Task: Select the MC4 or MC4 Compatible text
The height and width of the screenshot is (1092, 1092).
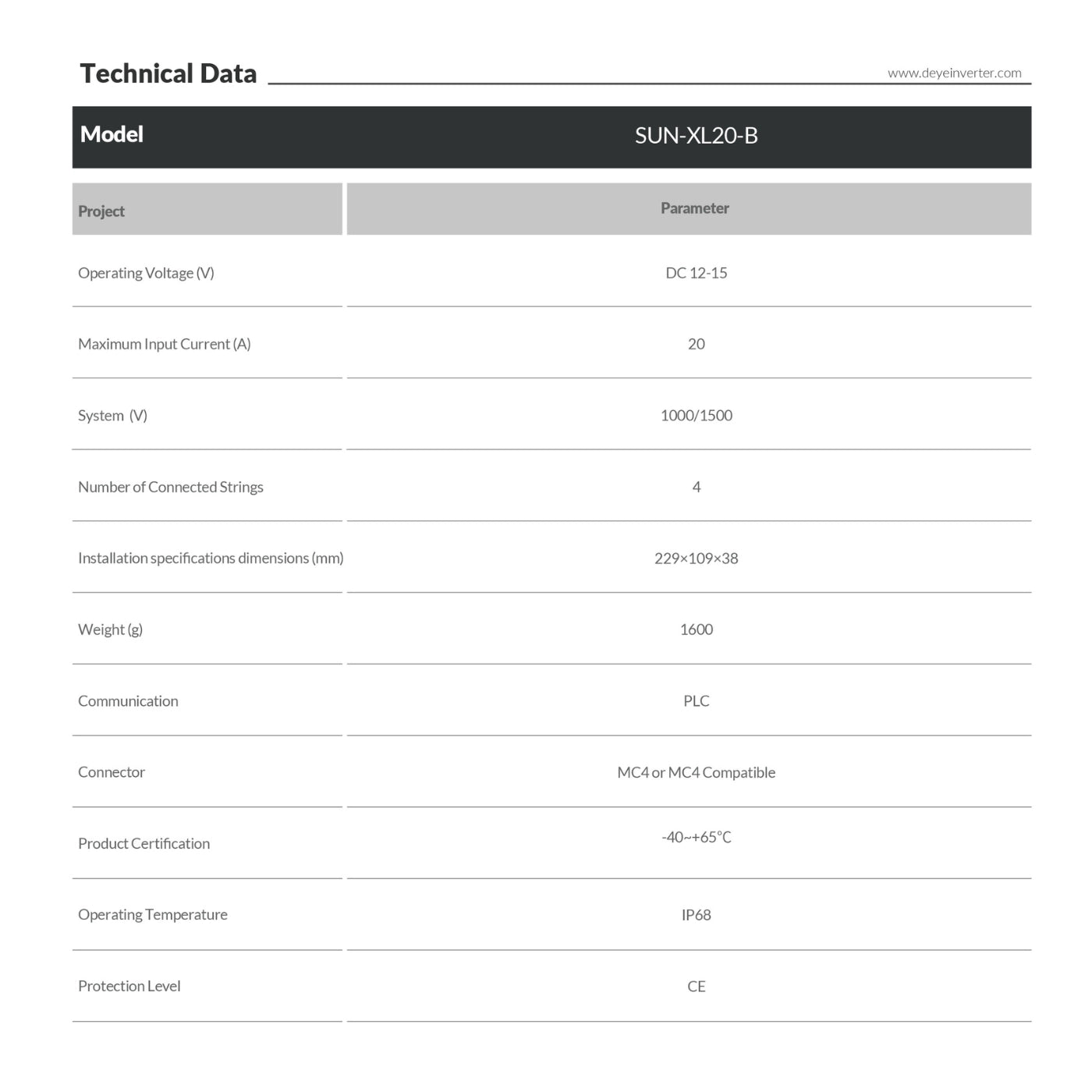Action: click(696, 772)
